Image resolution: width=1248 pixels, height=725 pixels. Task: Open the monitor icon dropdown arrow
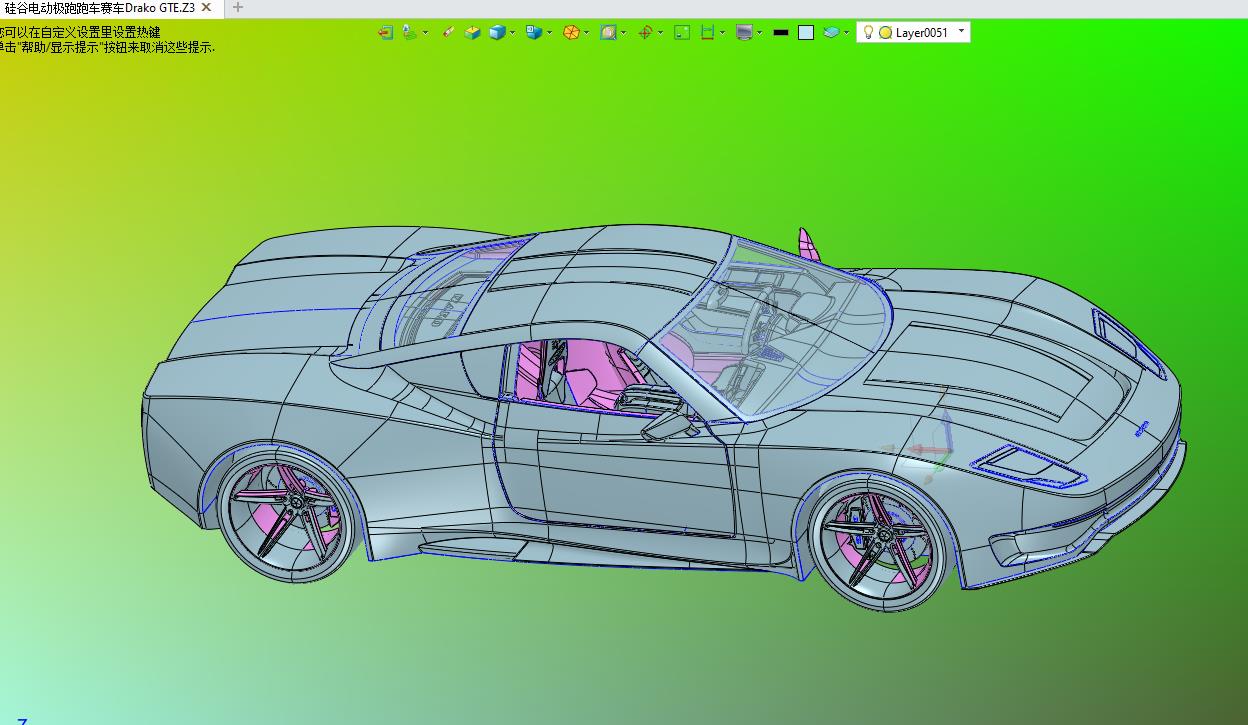click(x=760, y=32)
